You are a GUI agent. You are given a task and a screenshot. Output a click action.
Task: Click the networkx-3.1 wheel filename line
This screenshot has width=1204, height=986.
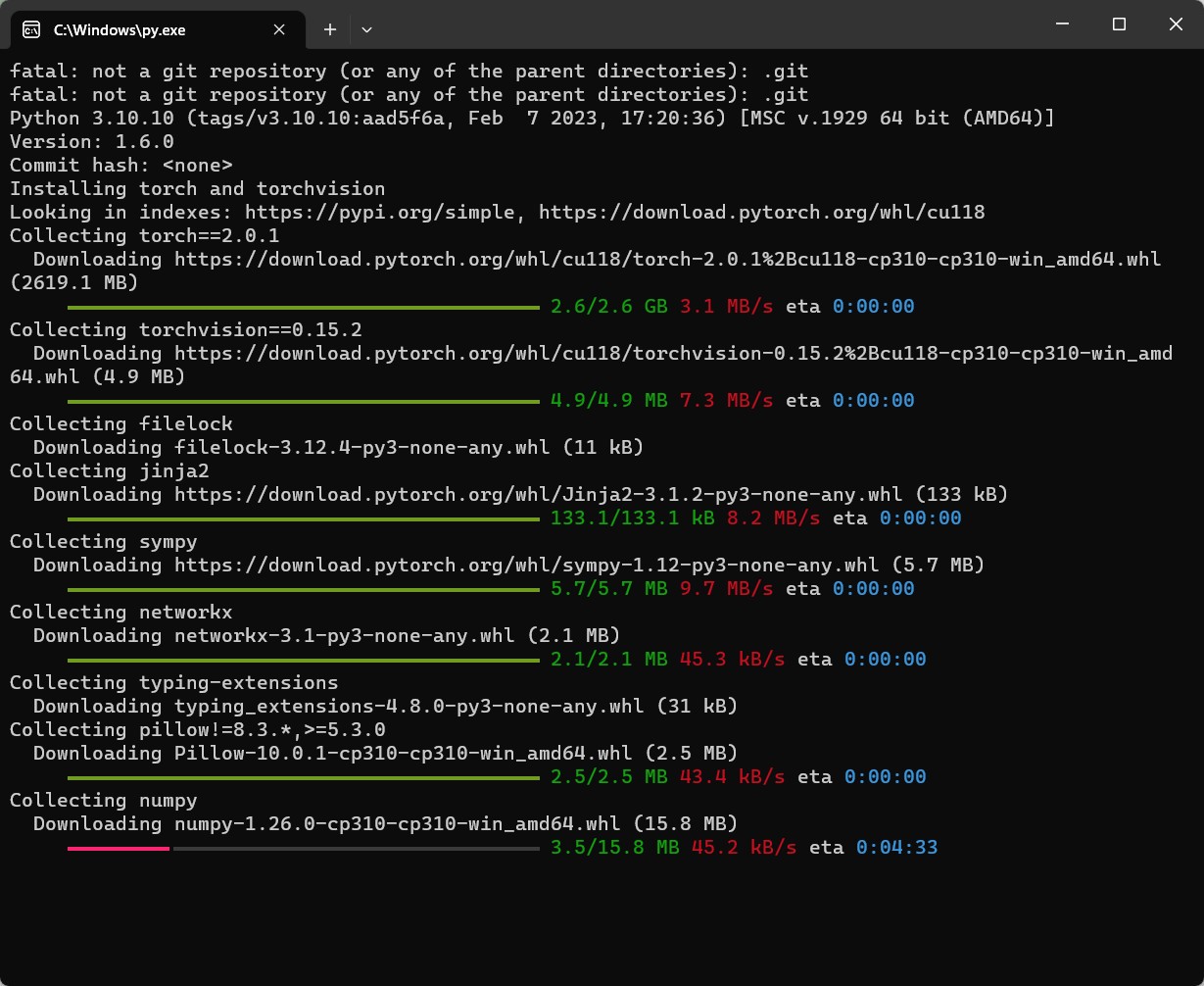click(x=327, y=636)
